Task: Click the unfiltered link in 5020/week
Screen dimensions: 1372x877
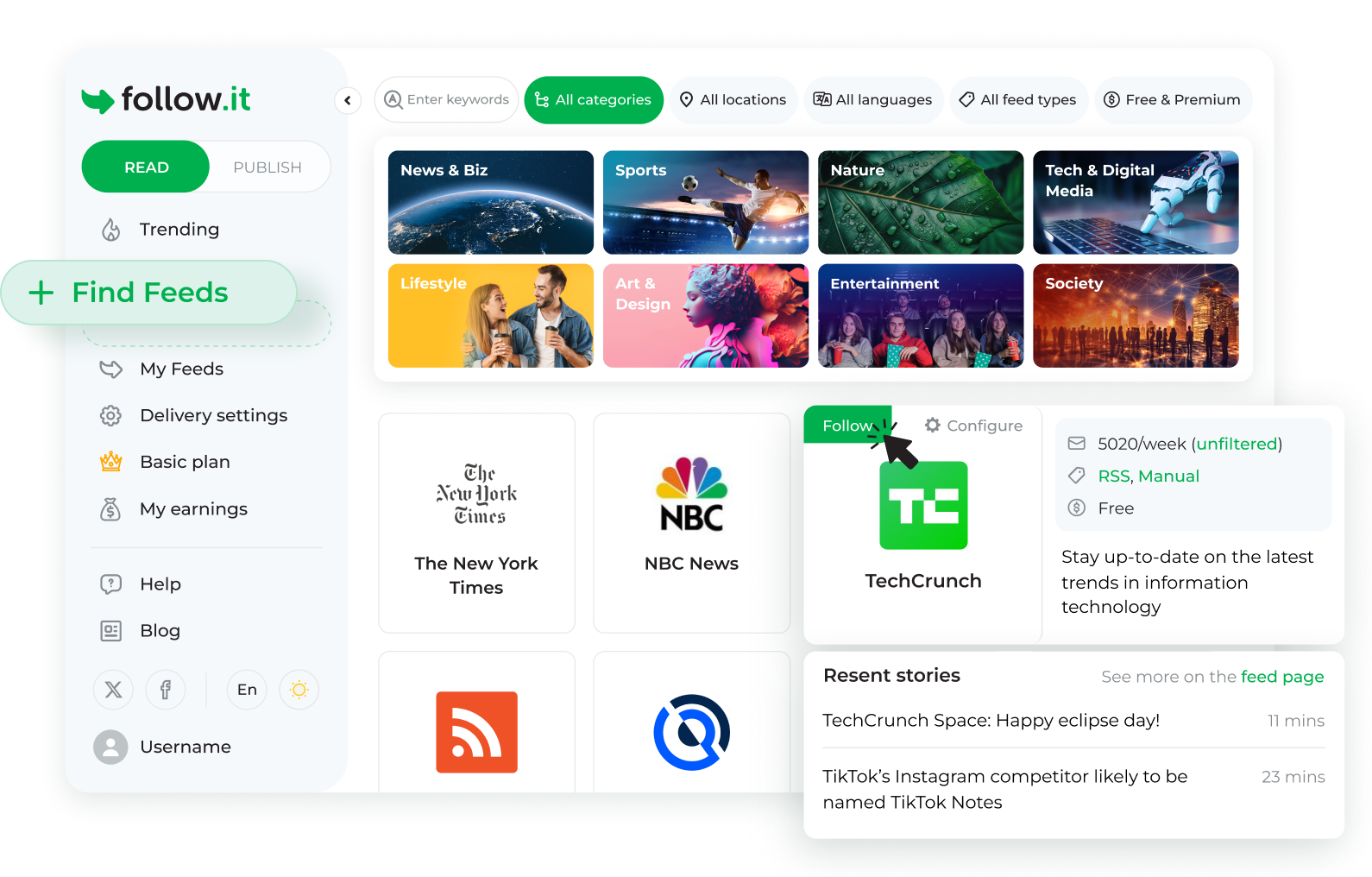Action: coord(1236,444)
